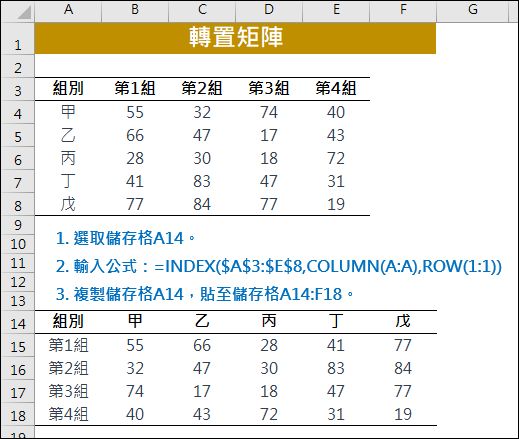The image size is (519, 439).
Task: Click cell C4 with value 32
Action: coord(202,112)
